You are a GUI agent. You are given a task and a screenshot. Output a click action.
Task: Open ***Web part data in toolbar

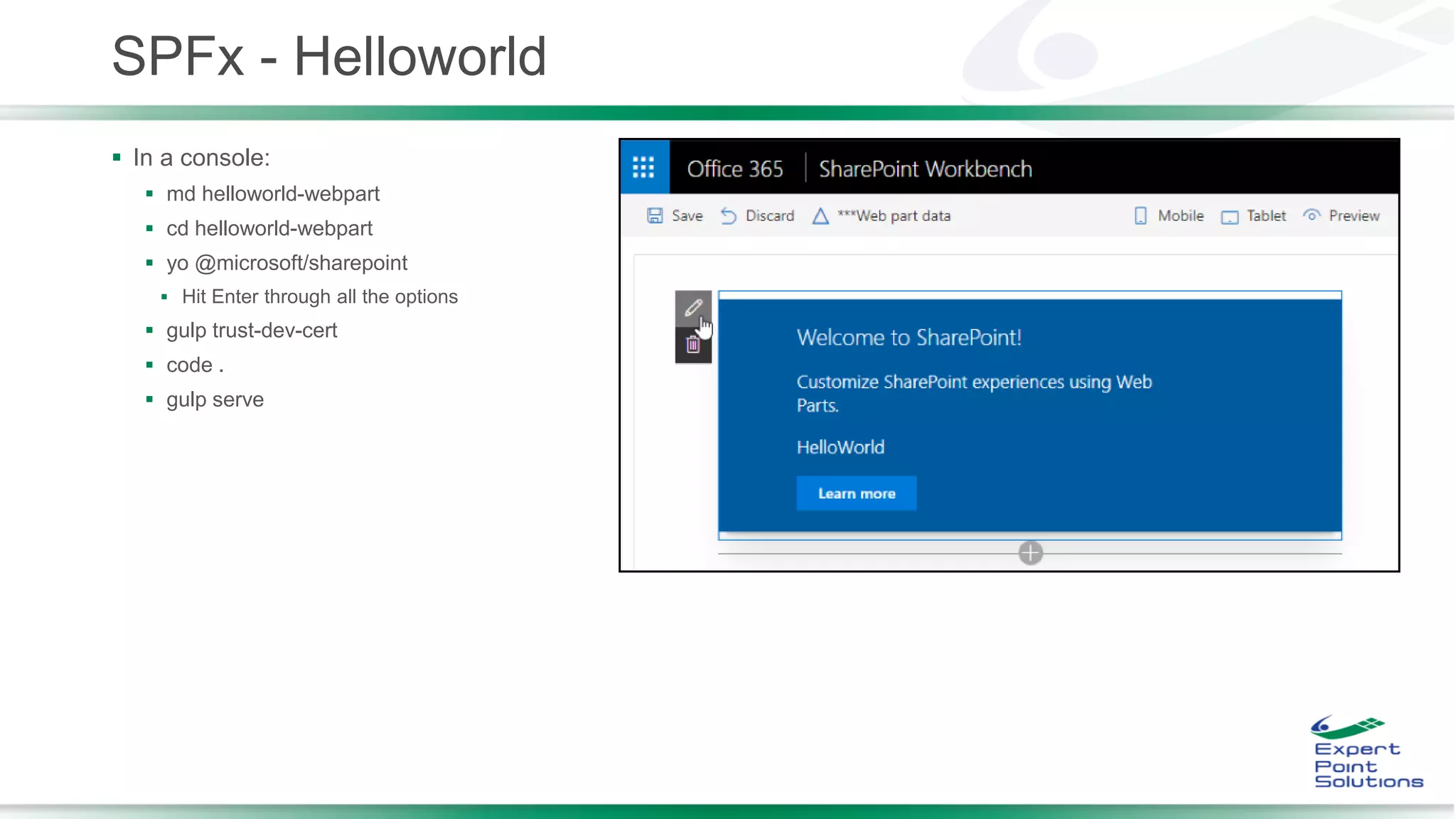pos(894,216)
